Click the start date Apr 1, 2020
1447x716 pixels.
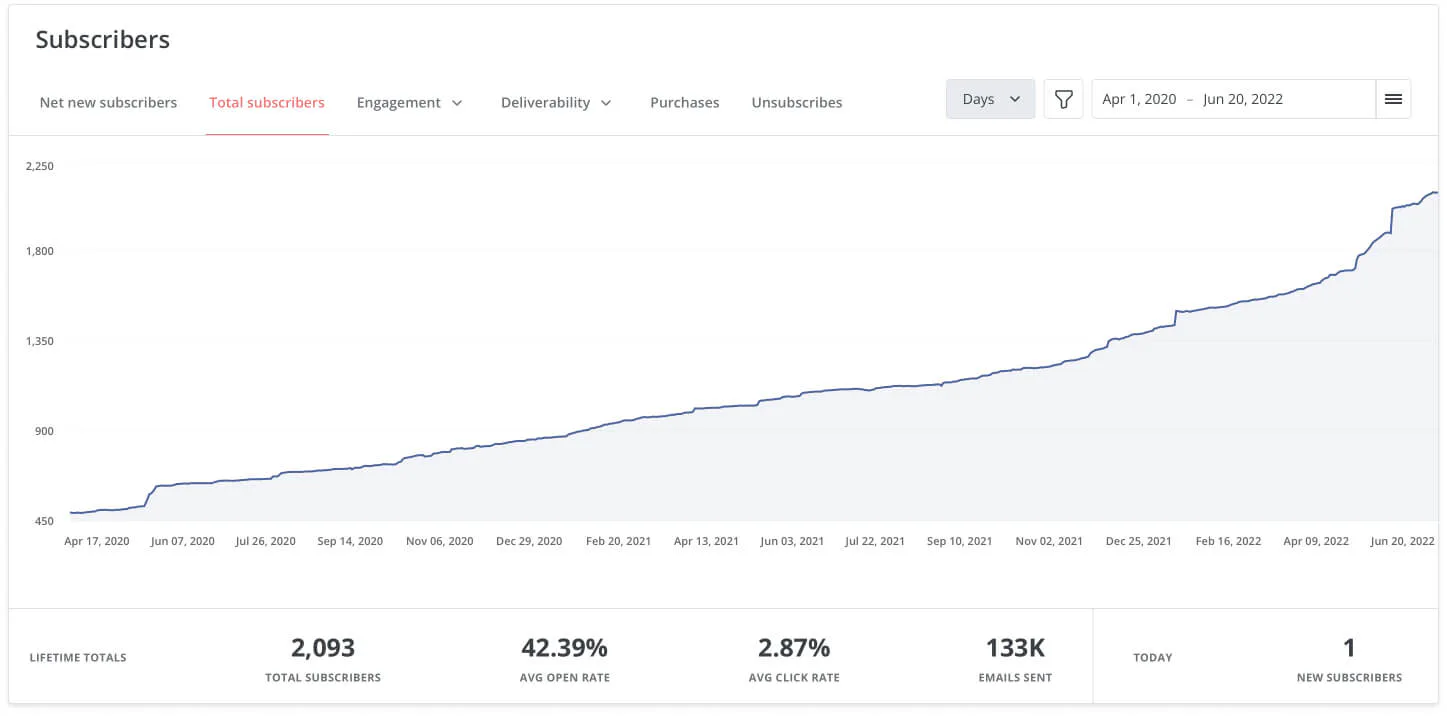[1139, 99]
